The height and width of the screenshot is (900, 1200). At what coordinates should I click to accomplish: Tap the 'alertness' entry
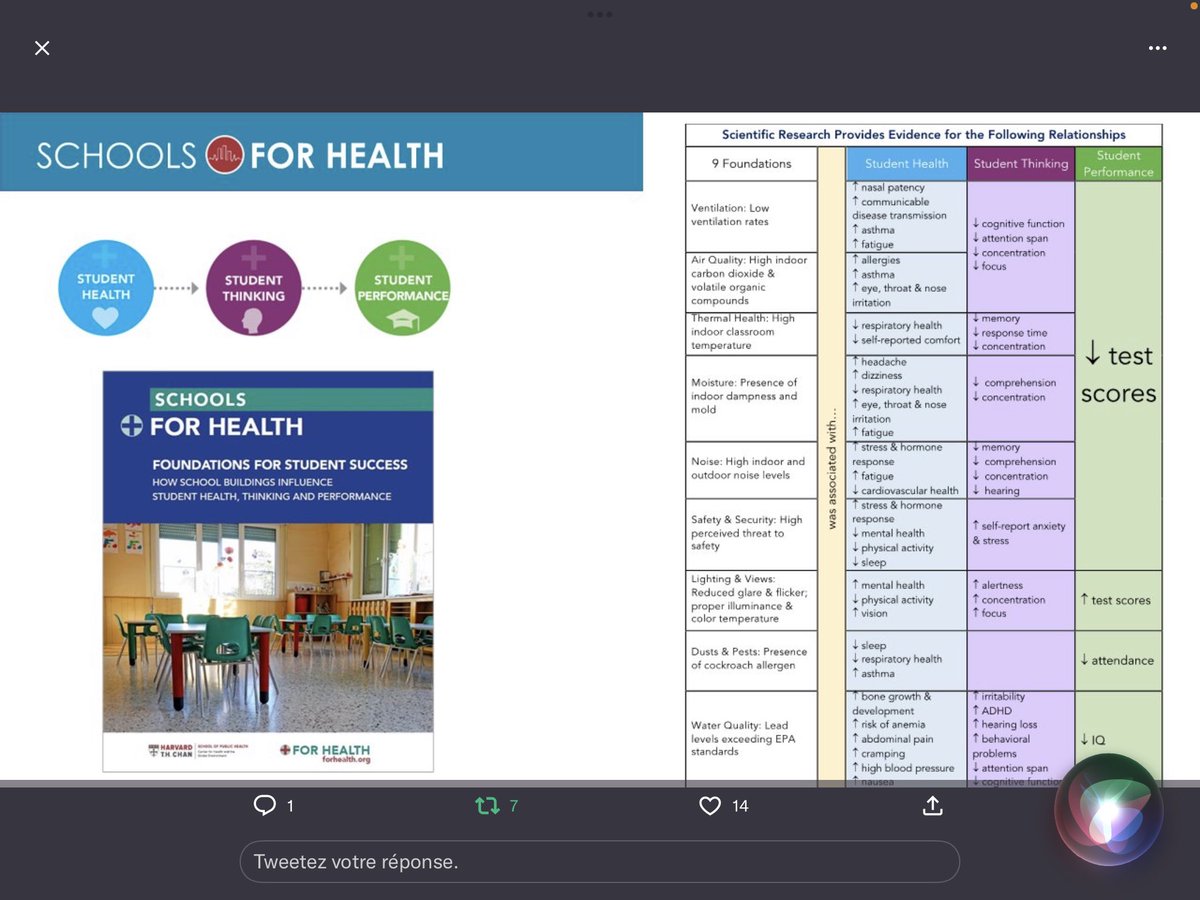click(x=997, y=585)
